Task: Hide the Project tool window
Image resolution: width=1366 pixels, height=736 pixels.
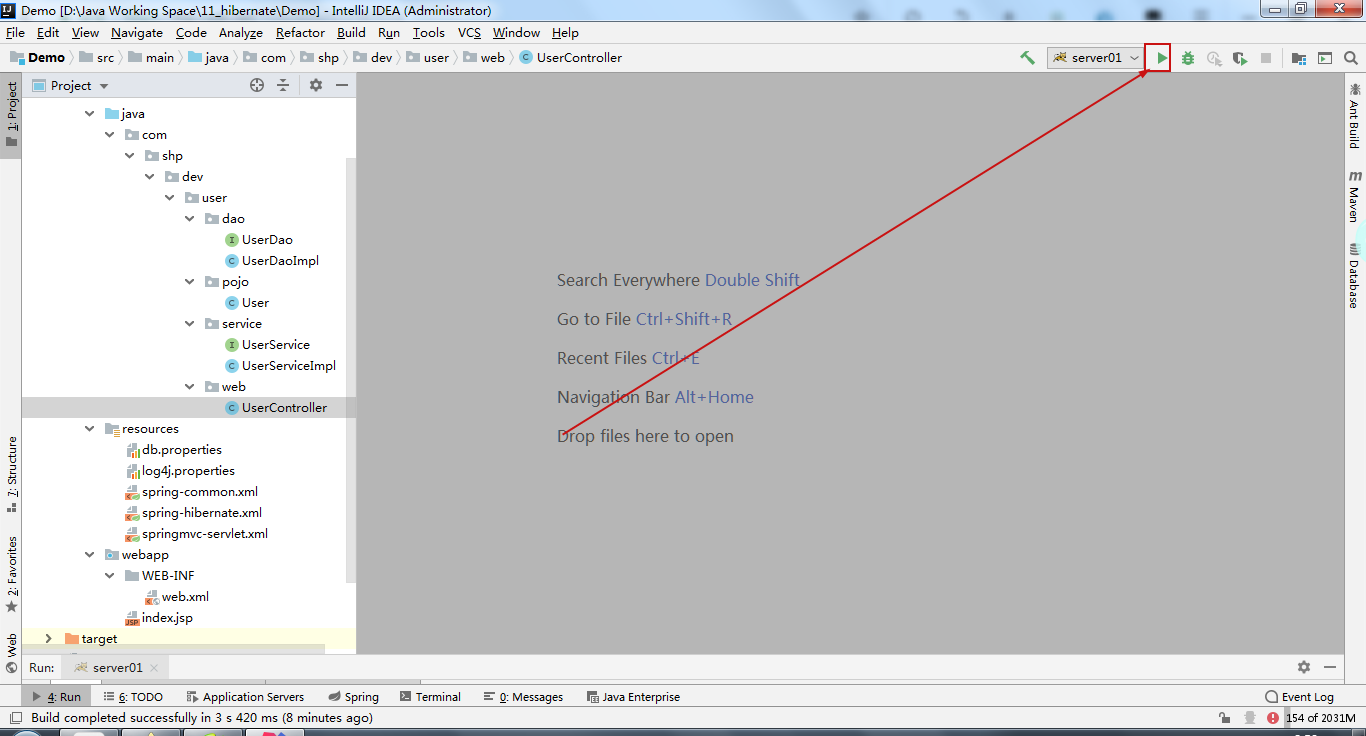Action: coord(342,85)
